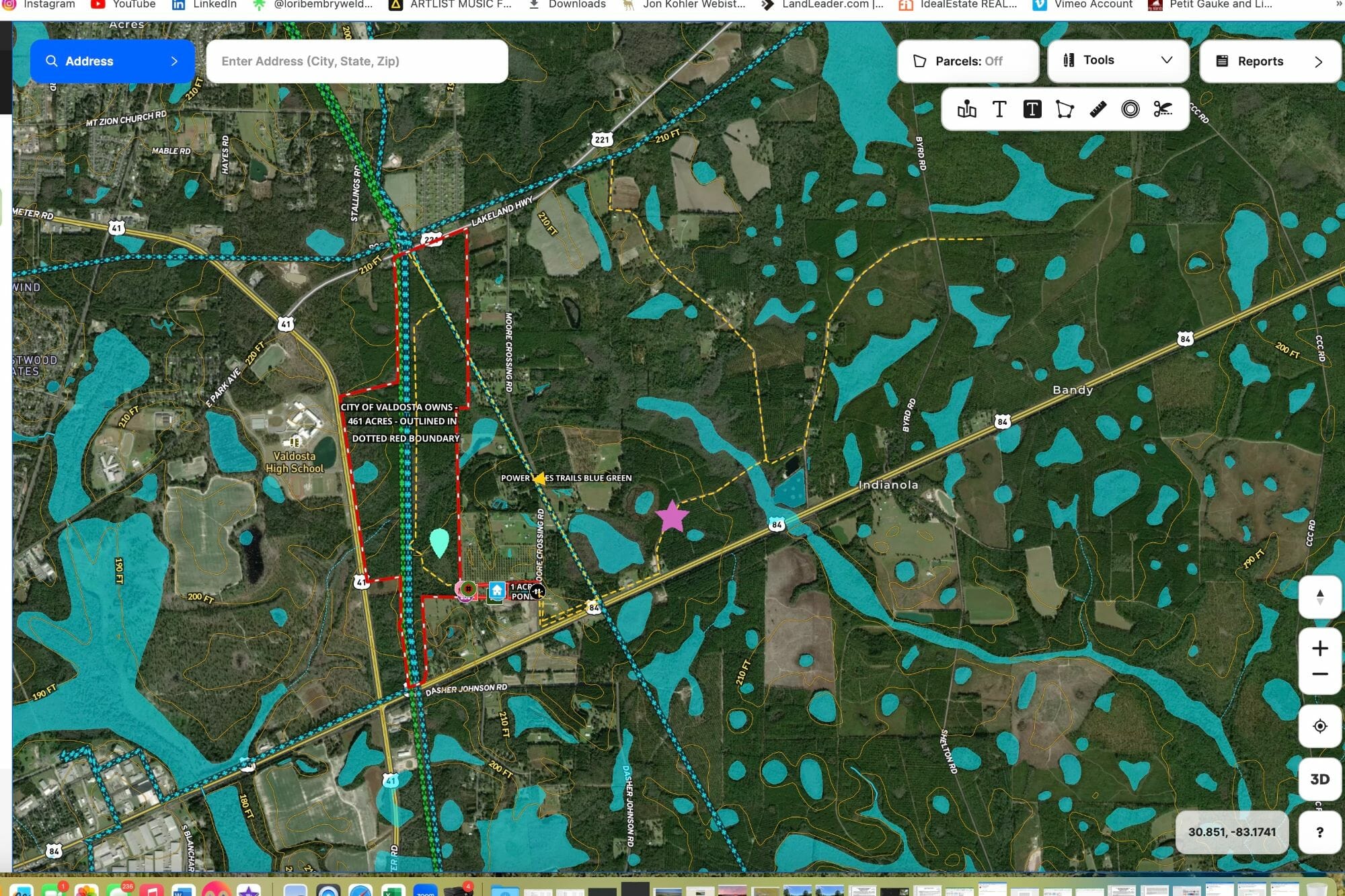Choose the polygon drawing tool
The width and height of the screenshot is (1345, 896).
pyautogui.click(x=1065, y=109)
